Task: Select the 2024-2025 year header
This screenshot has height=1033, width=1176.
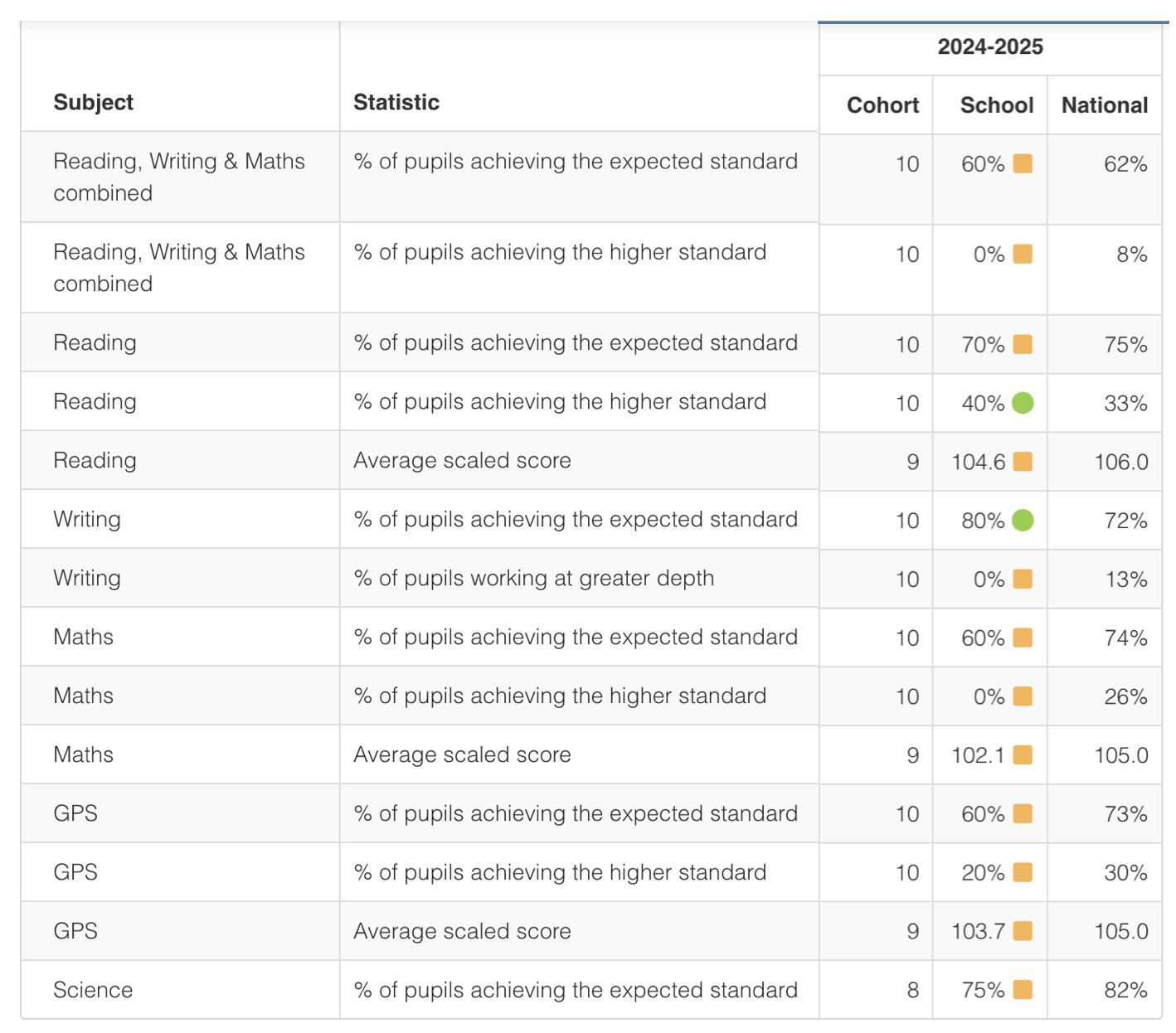Action: click(990, 47)
